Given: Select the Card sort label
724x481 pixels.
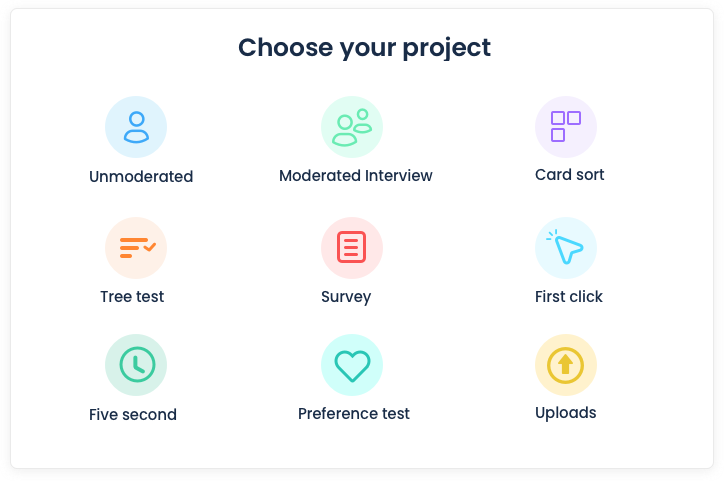Looking at the screenshot, I should coord(570,175).
